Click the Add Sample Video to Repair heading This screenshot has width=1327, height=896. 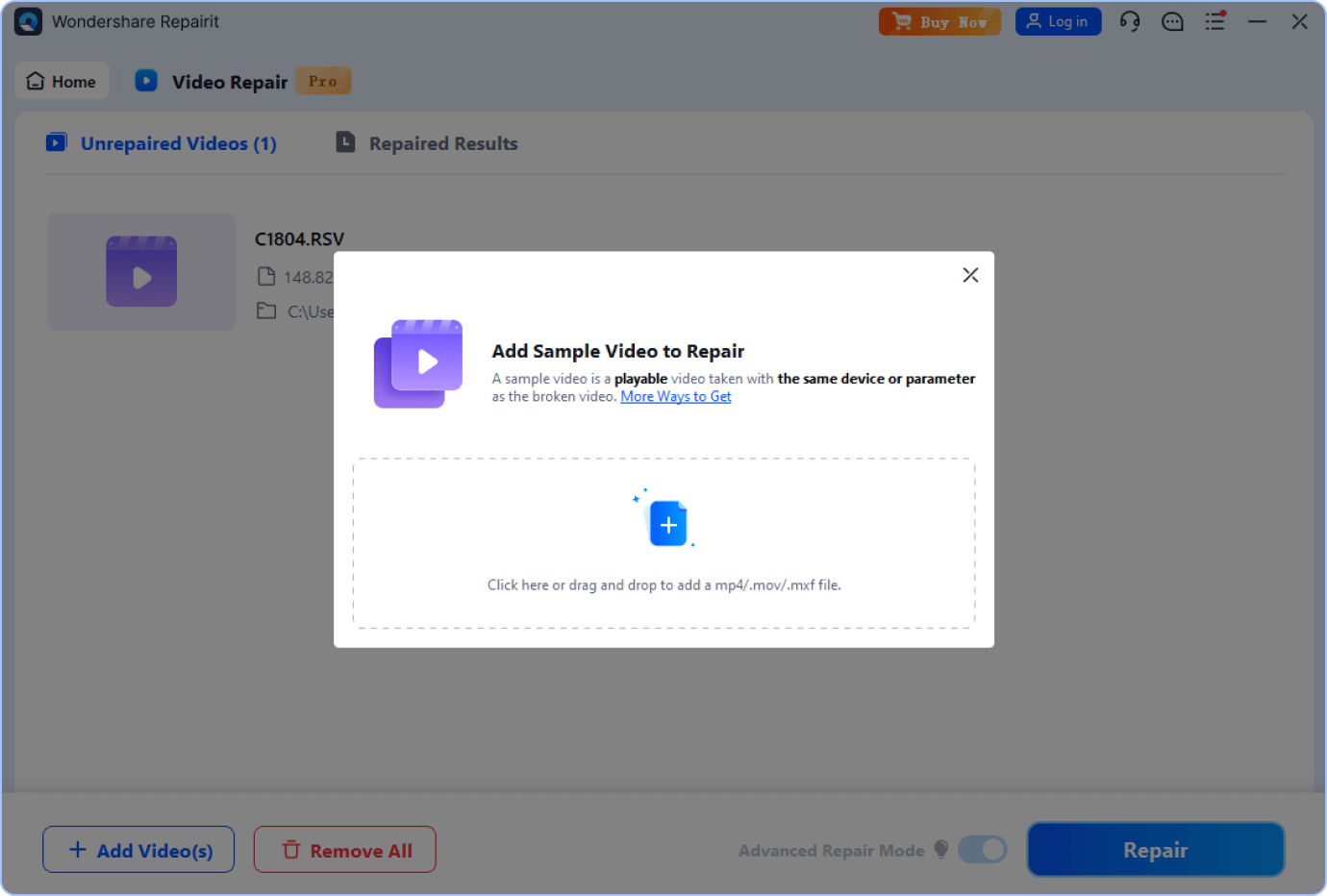click(618, 351)
